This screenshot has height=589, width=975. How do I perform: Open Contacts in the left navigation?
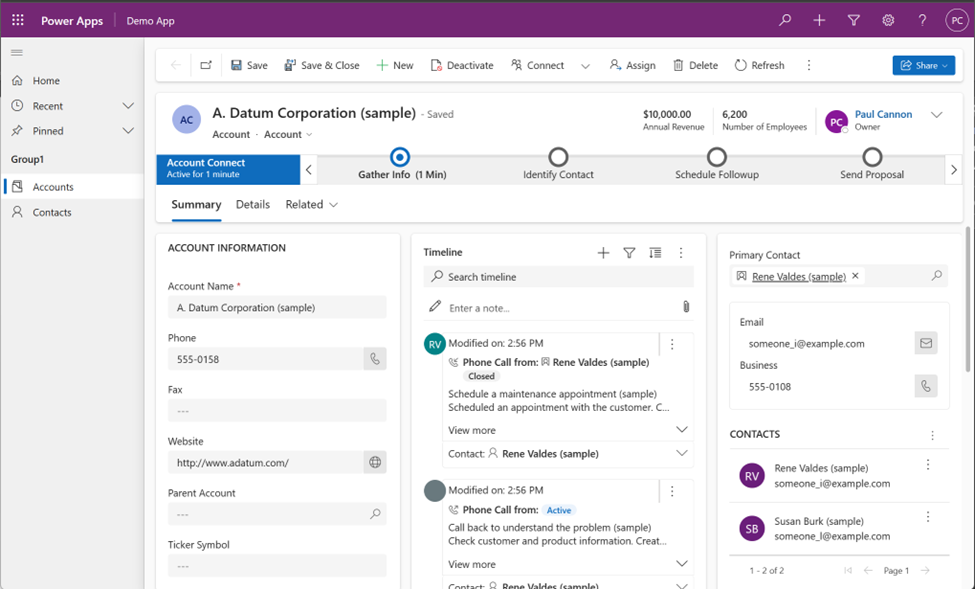[x=52, y=212]
